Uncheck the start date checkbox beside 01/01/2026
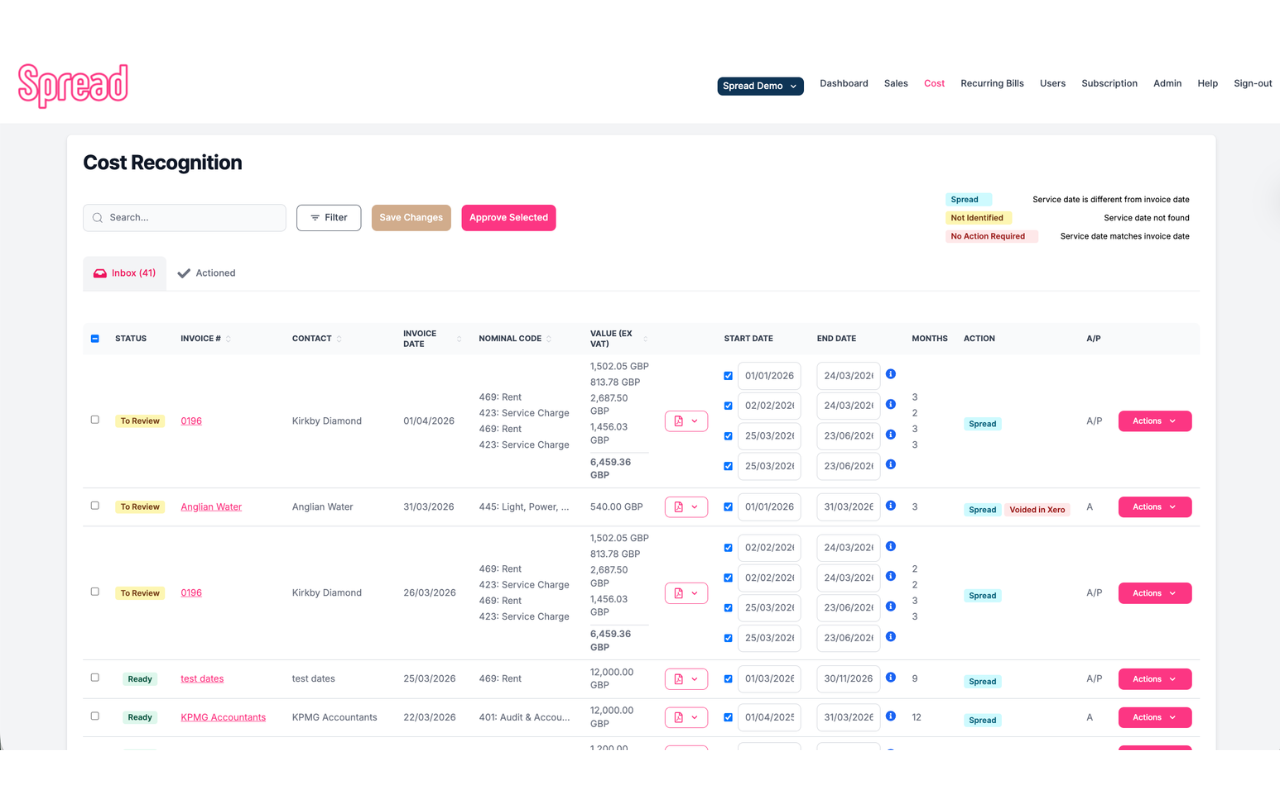This screenshot has width=1280, height=800. point(728,375)
